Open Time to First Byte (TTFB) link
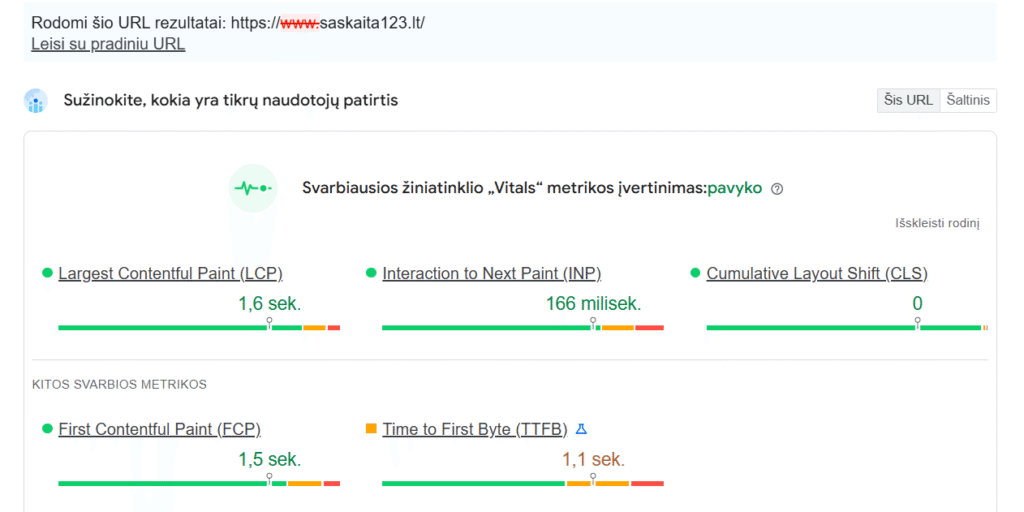 tap(475, 429)
